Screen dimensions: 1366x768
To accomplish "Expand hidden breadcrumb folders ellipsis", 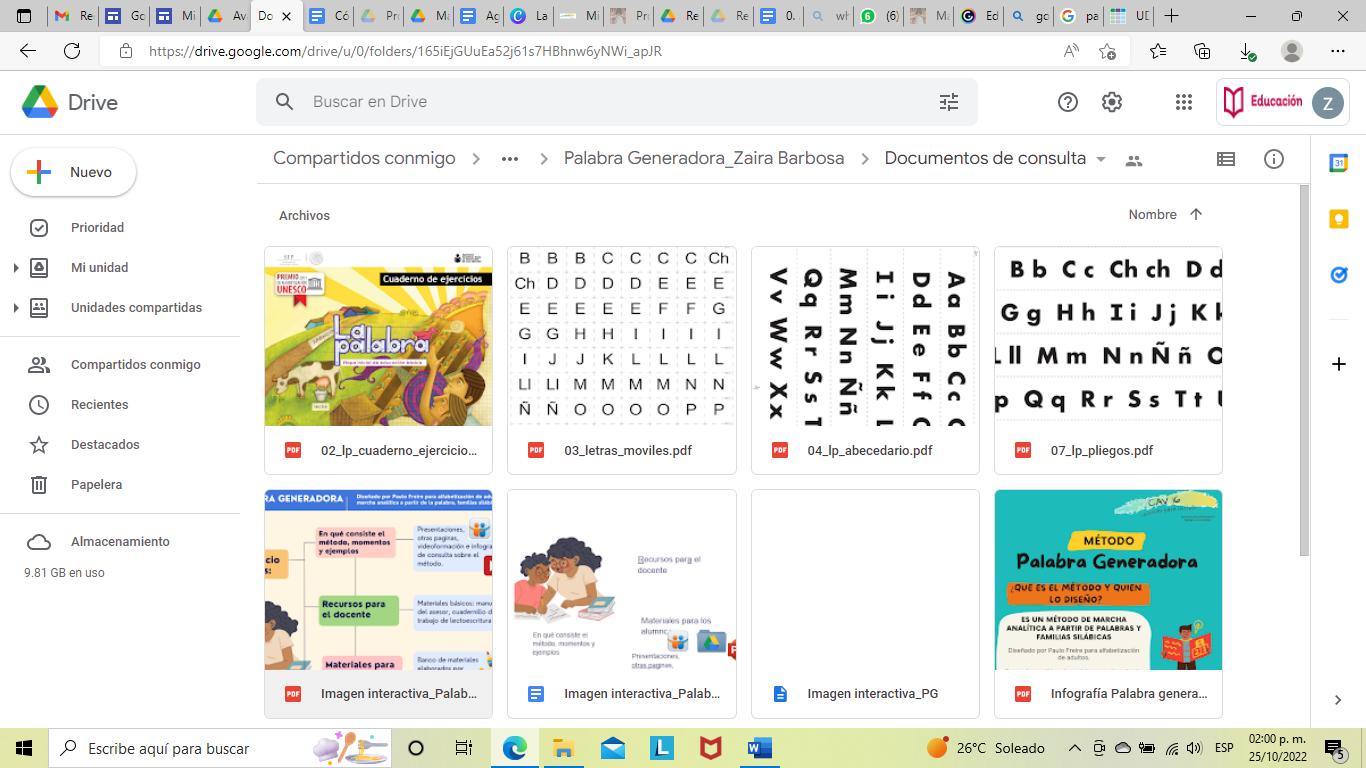I will [510, 159].
